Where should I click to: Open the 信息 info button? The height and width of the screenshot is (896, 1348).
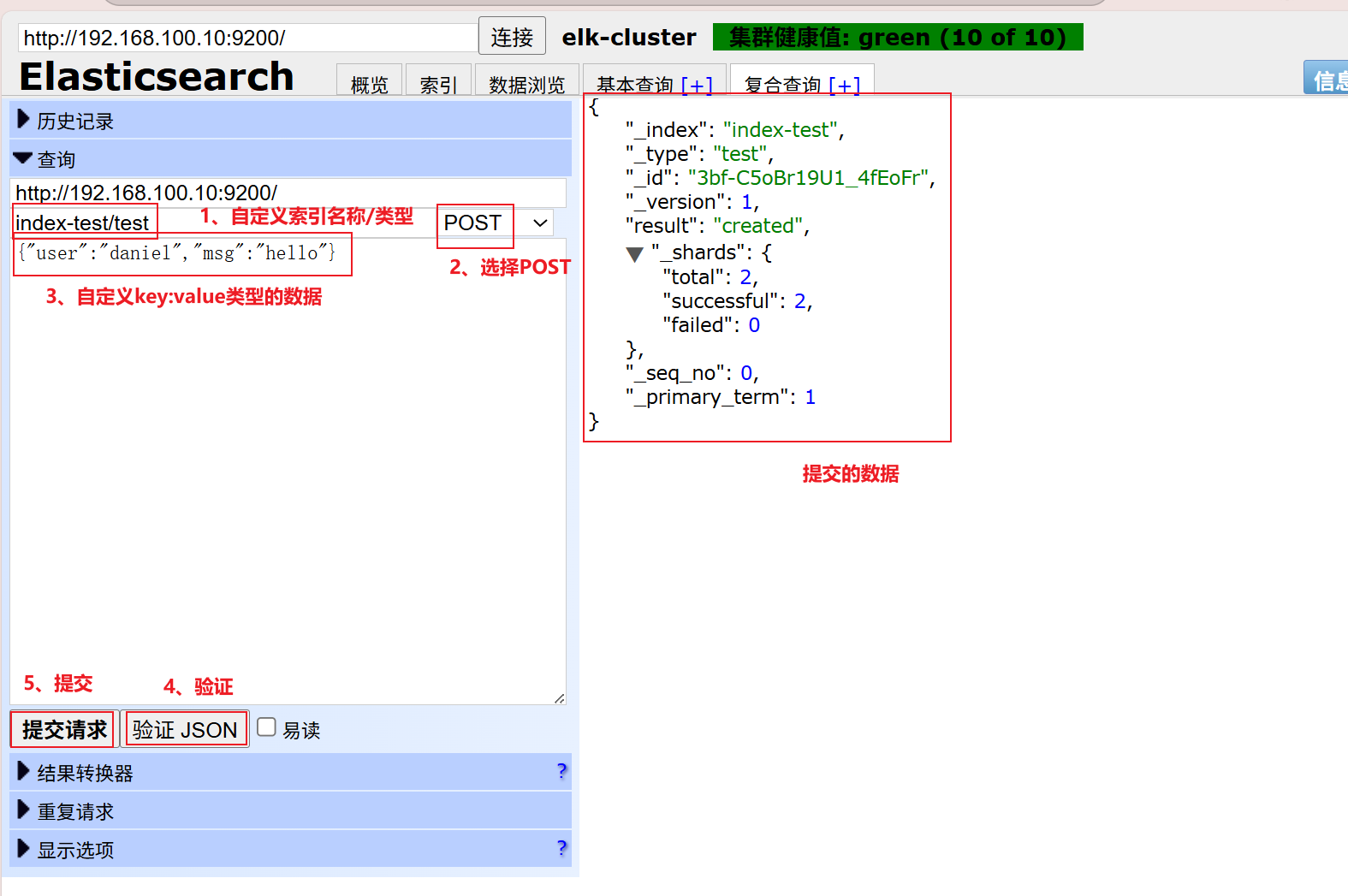1327,79
